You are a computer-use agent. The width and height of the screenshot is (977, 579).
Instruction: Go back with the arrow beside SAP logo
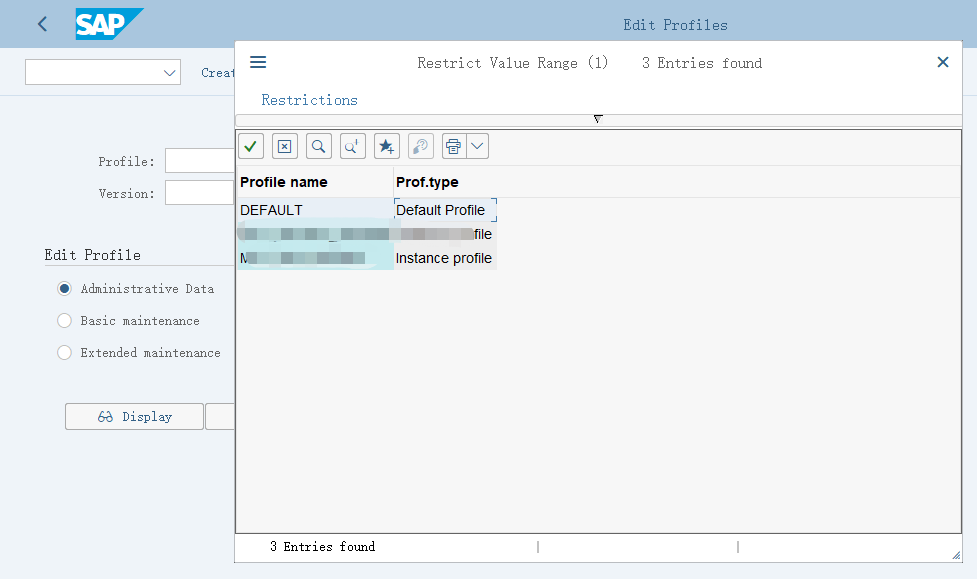pos(42,24)
